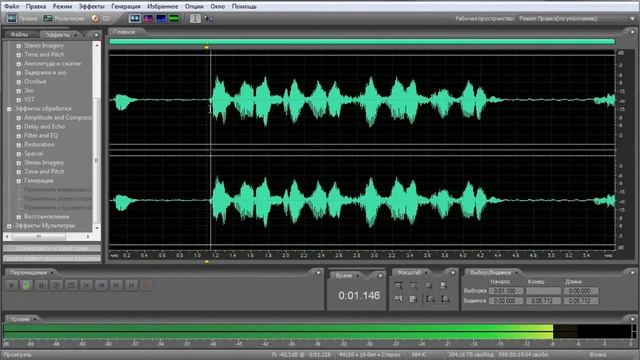Switch to Edit view (Правка) button
640x360 pixels.
22,18
